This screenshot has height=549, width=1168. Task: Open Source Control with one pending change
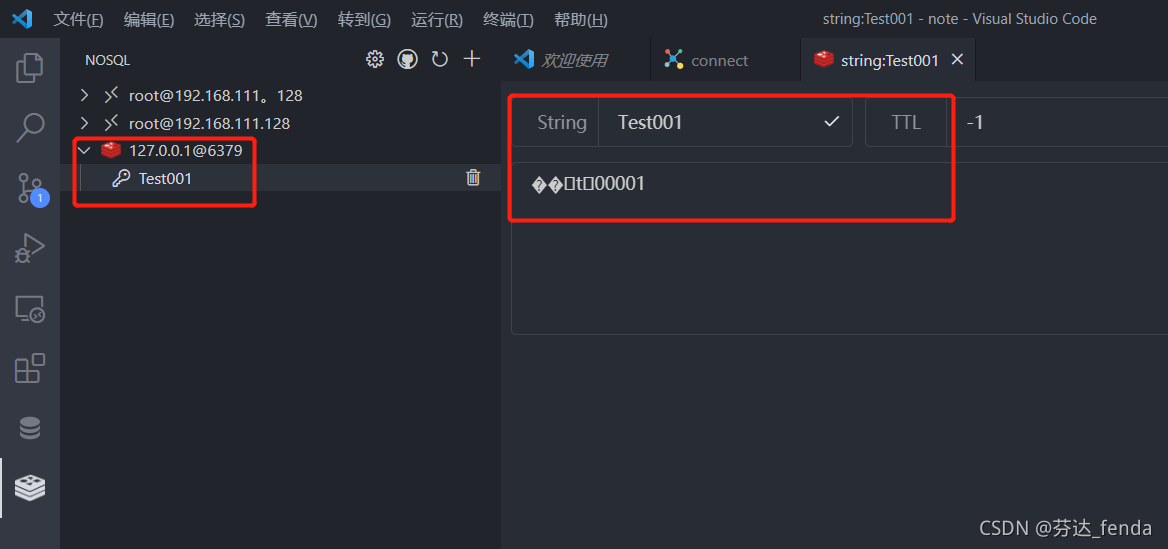click(x=32, y=188)
